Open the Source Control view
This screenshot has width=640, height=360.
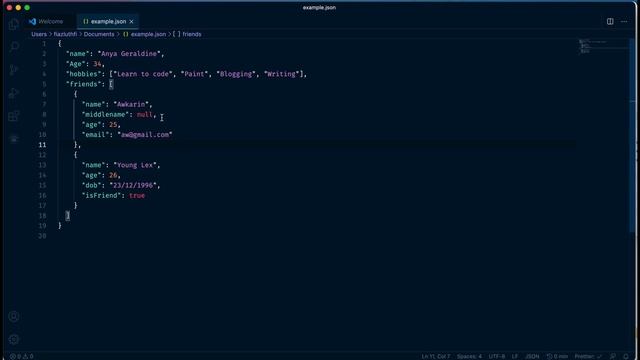tap(13, 70)
